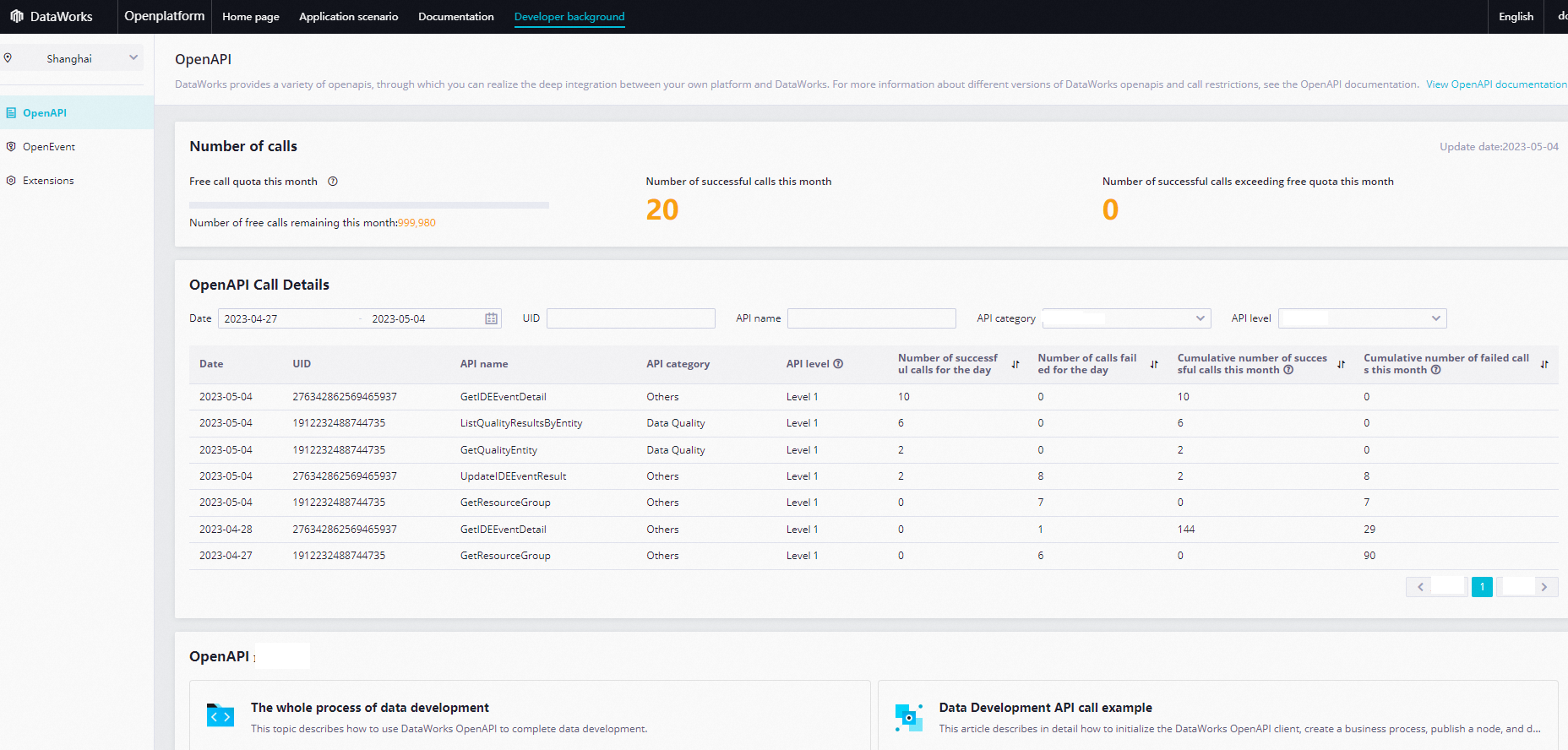Expand the Shanghai region selector
1568x750 pixels.
point(72,58)
